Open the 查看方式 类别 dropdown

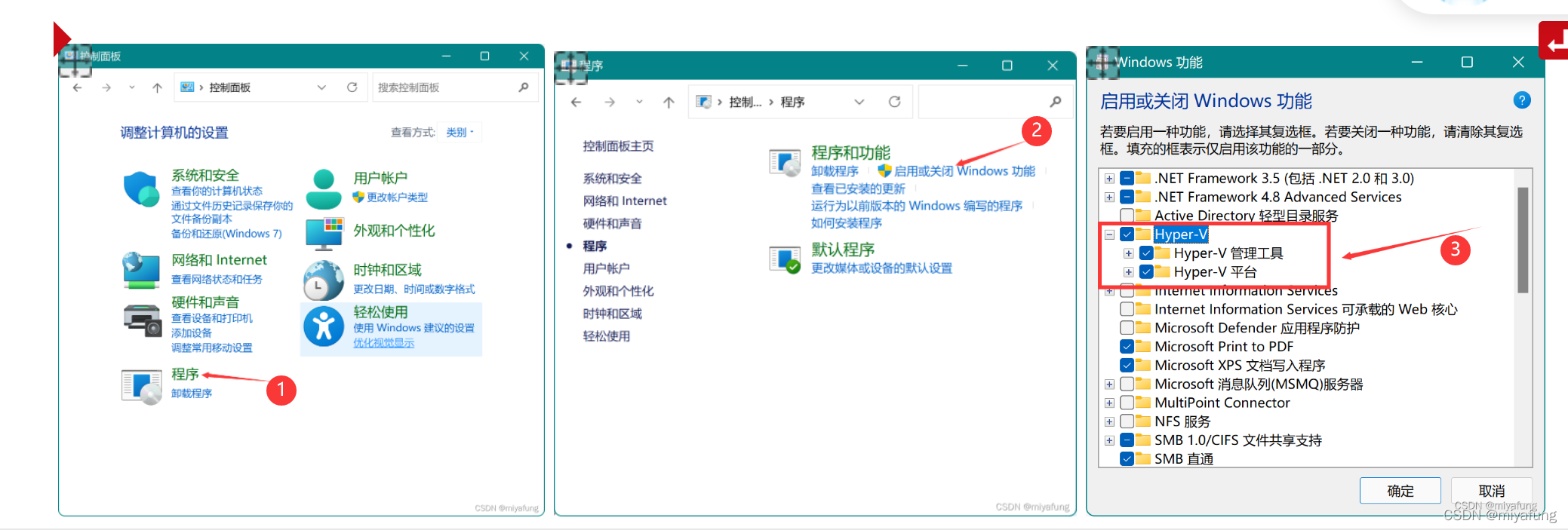click(460, 132)
